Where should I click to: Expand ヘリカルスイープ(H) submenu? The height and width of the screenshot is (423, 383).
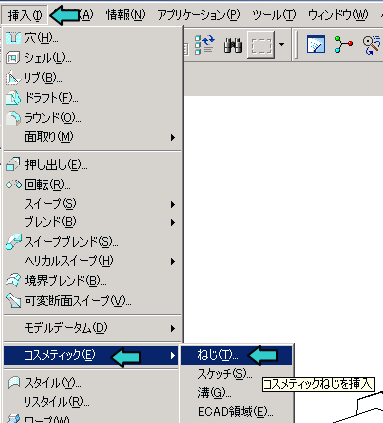pyautogui.click(x=93, y=261)
